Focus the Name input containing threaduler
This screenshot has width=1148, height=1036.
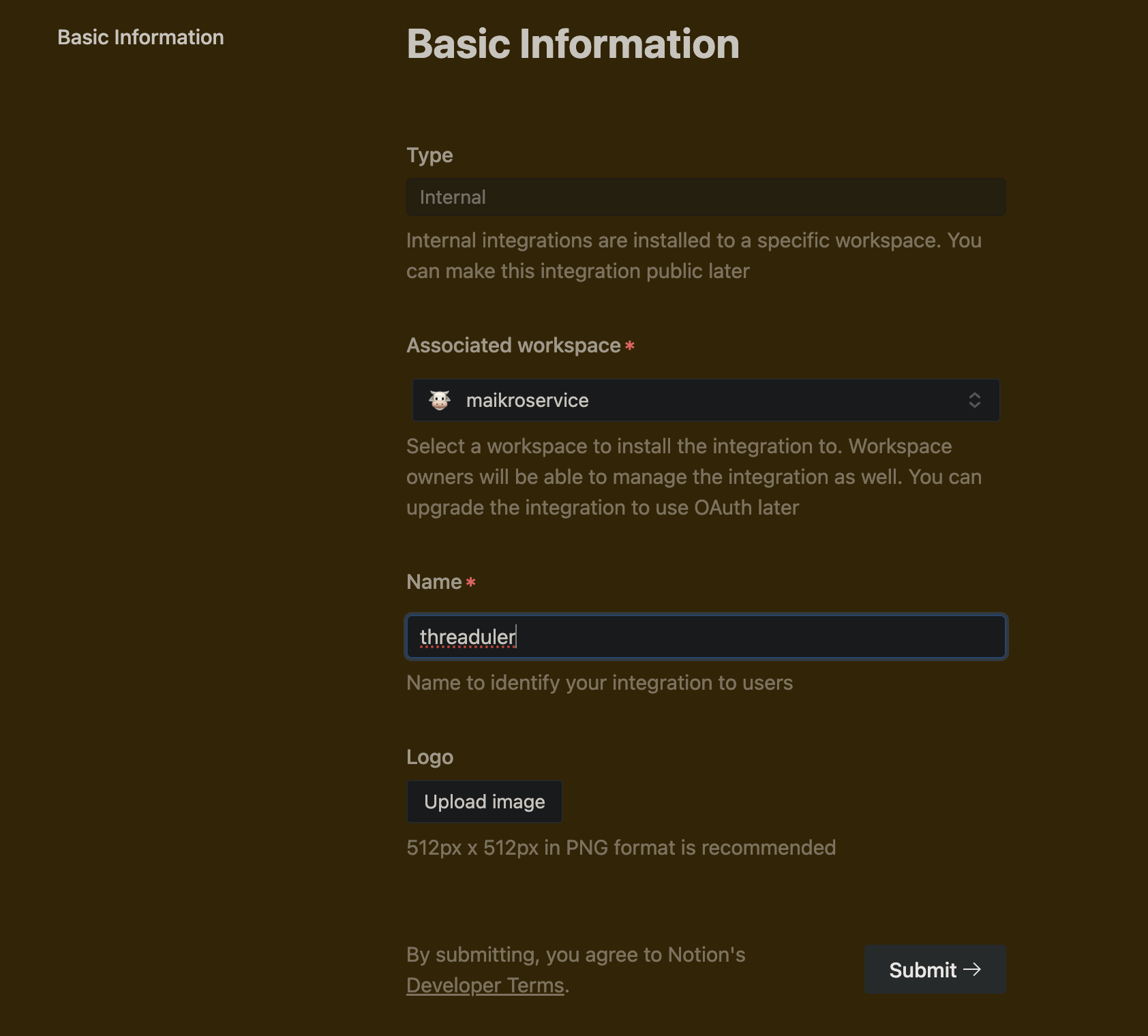click(706, 637)
